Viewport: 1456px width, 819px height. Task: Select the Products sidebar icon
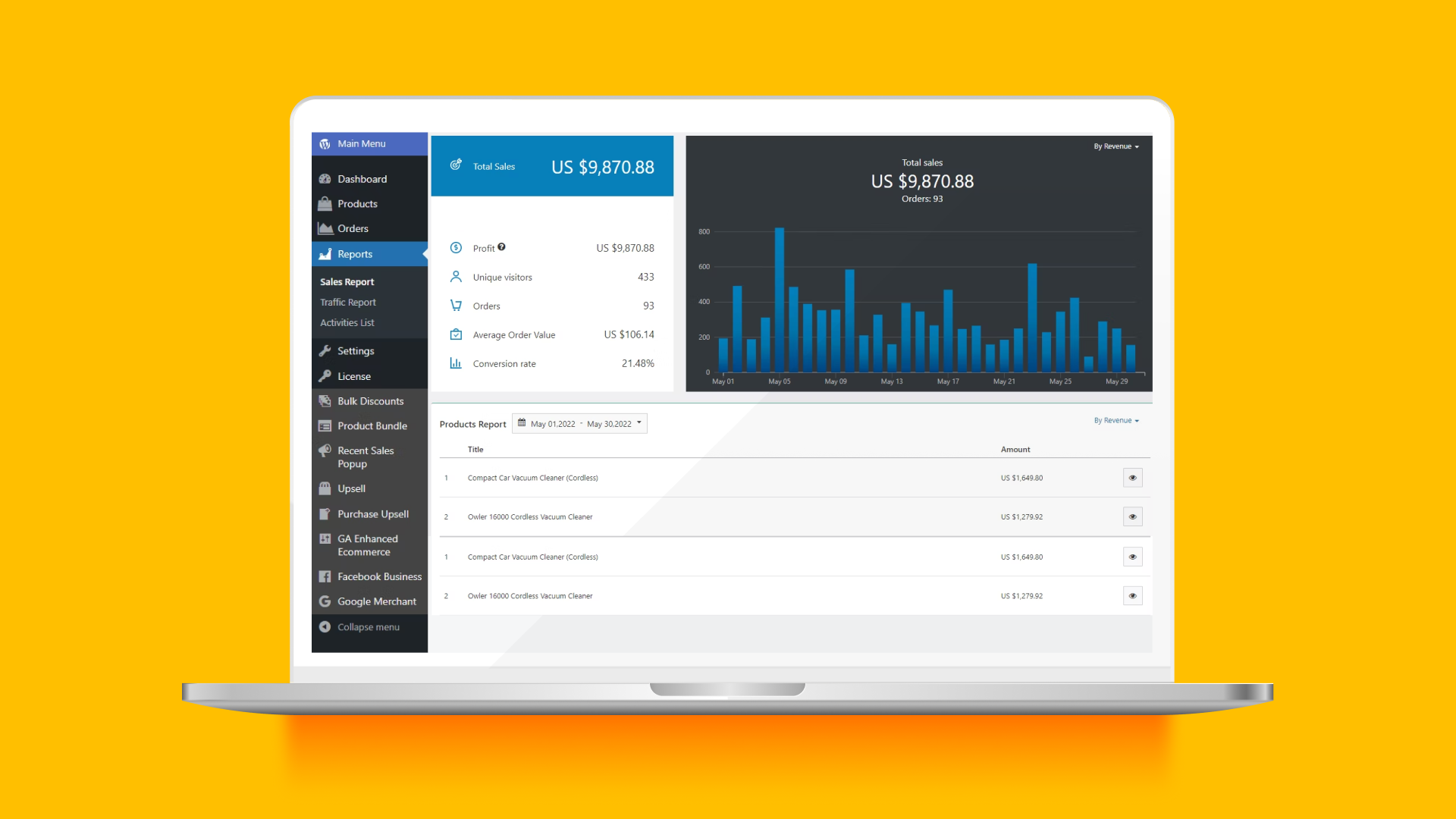[325, 203]
